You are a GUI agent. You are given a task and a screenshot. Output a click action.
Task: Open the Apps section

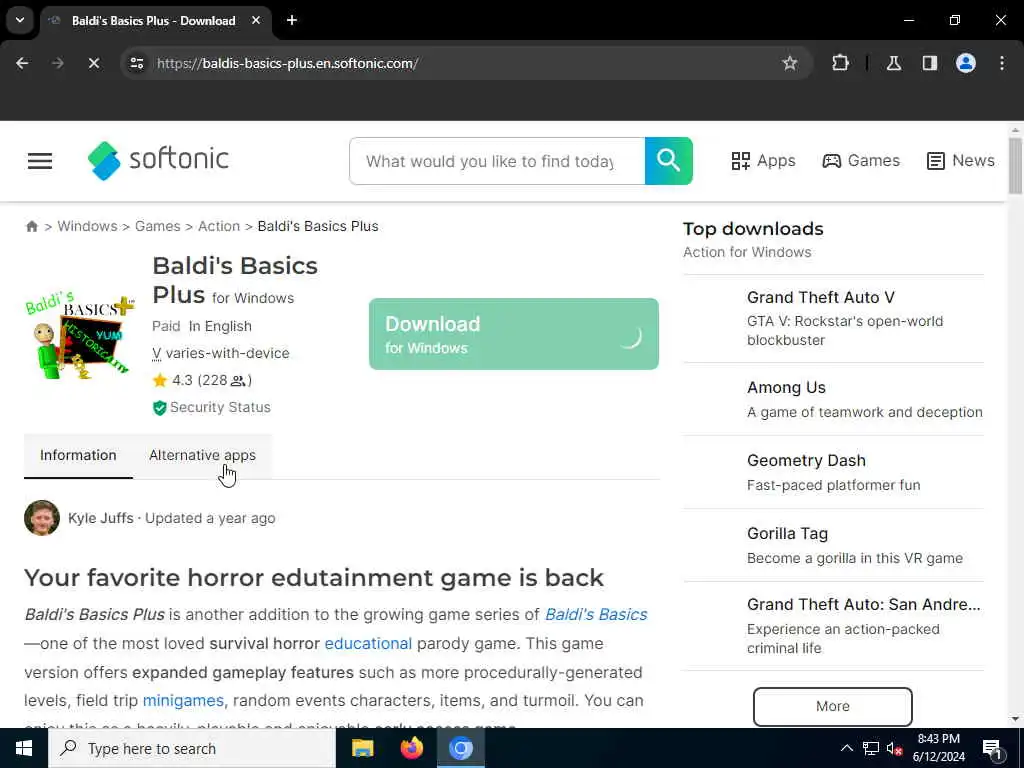[763, 161]
